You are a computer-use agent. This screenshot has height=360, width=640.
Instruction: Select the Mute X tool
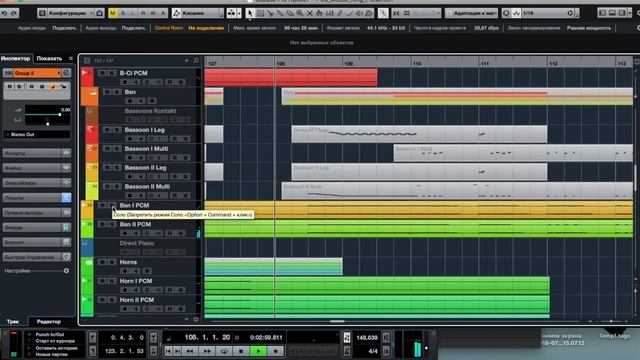pyautogui.click(x=310, y=13)
